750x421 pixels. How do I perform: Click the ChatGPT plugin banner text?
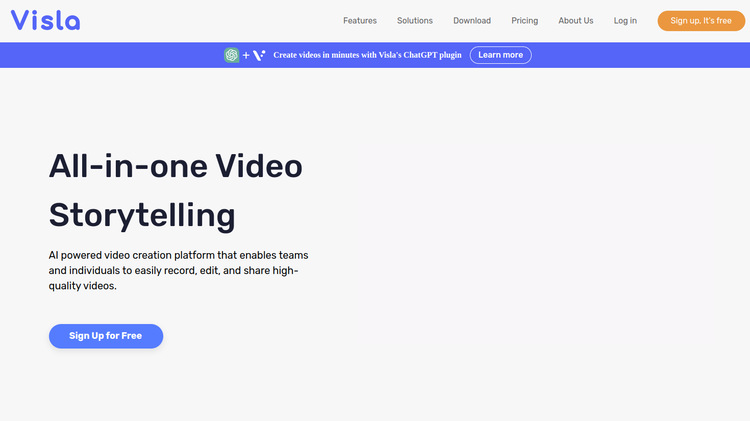point(367,55)
